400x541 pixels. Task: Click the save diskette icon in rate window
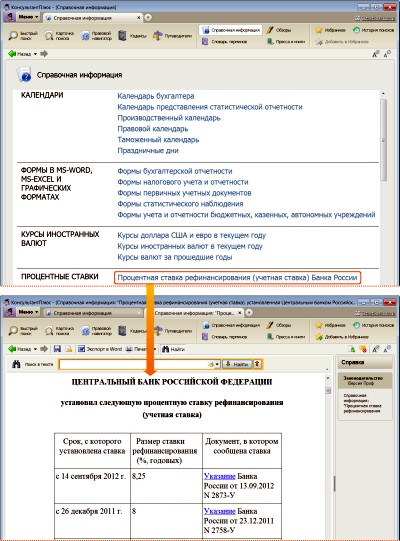tap(57, 349)
